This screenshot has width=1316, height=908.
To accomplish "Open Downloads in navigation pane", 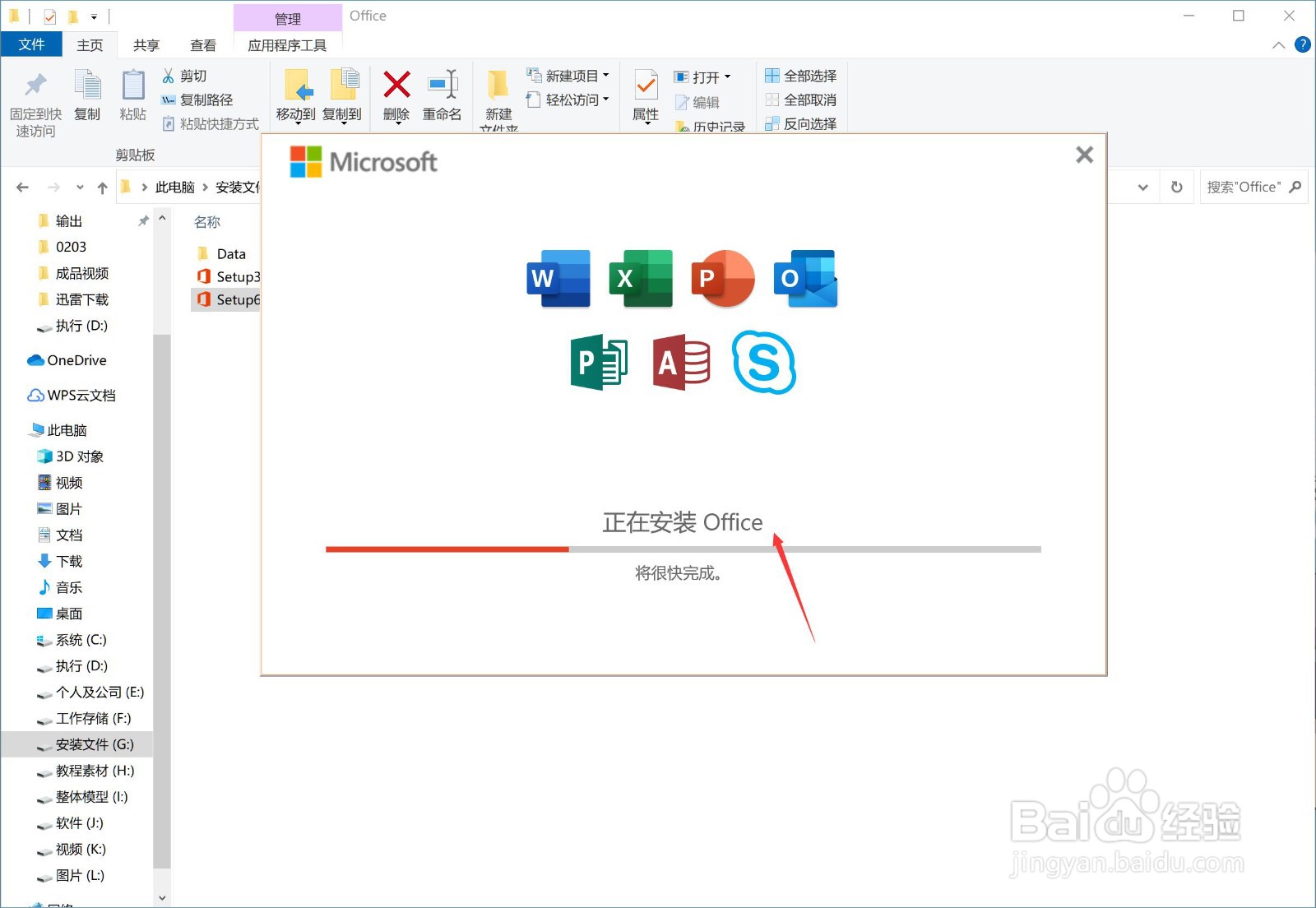I will [60, 562].
